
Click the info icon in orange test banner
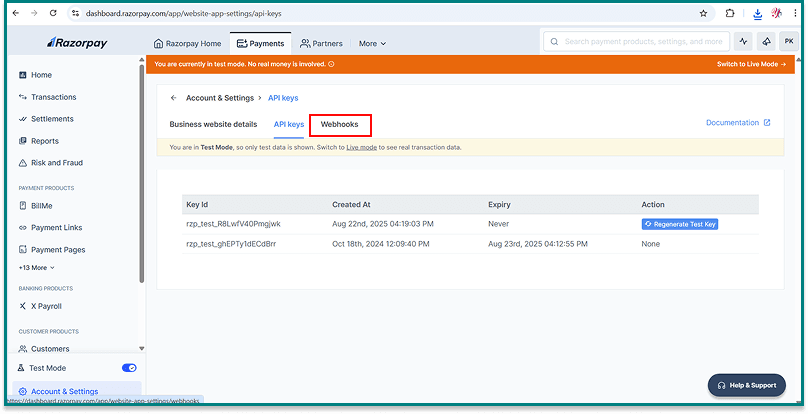point(331,64)
